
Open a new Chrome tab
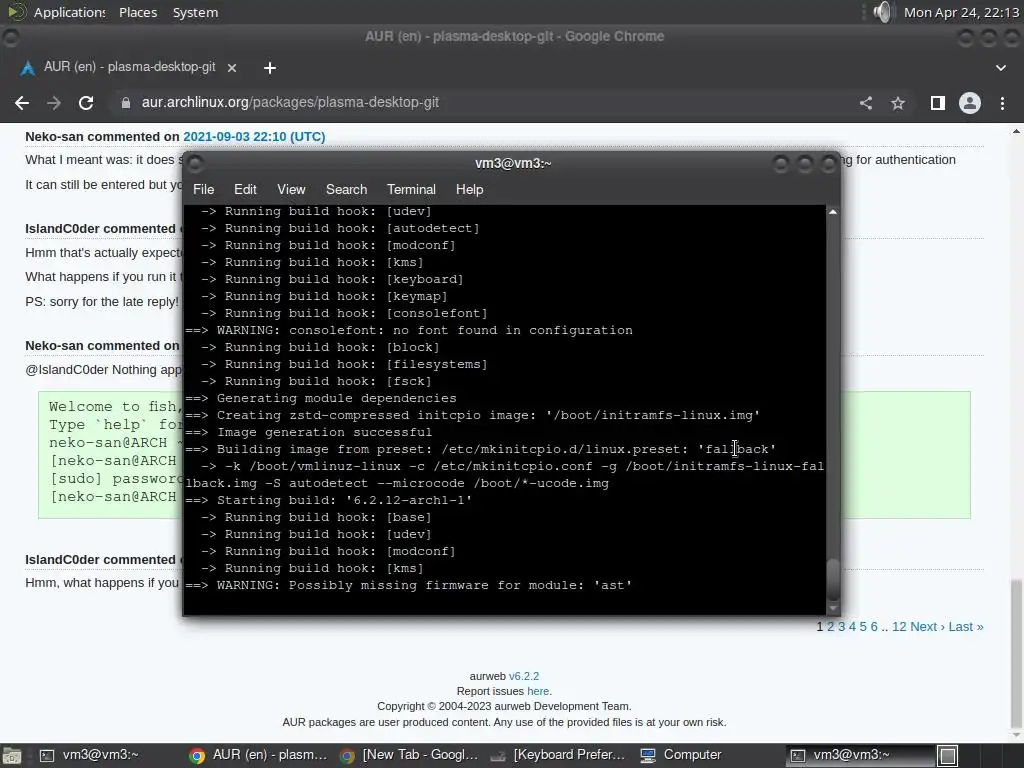[270, 67]
